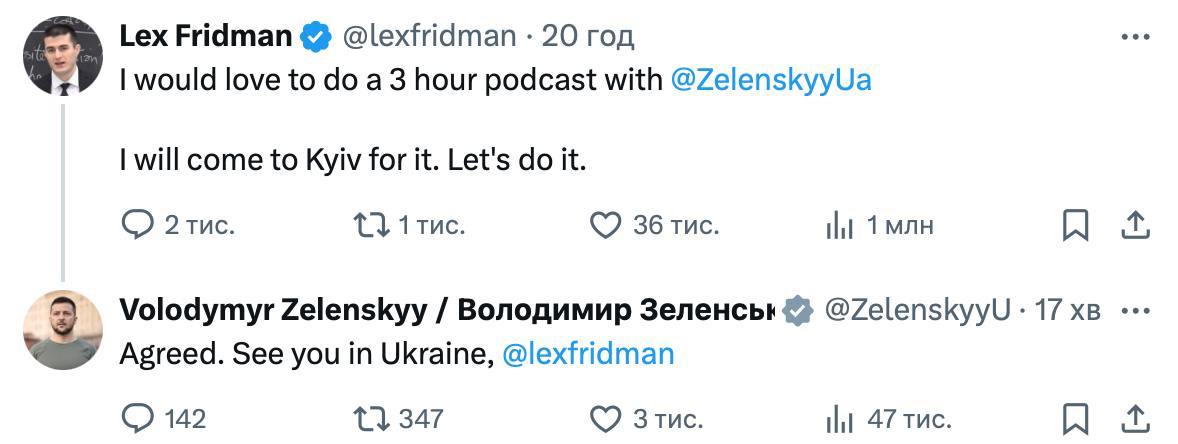The height and width of the screenshot is (444, 1178).
Task: Open more options for Zelenskyy's tweet
Action: 1135,310
